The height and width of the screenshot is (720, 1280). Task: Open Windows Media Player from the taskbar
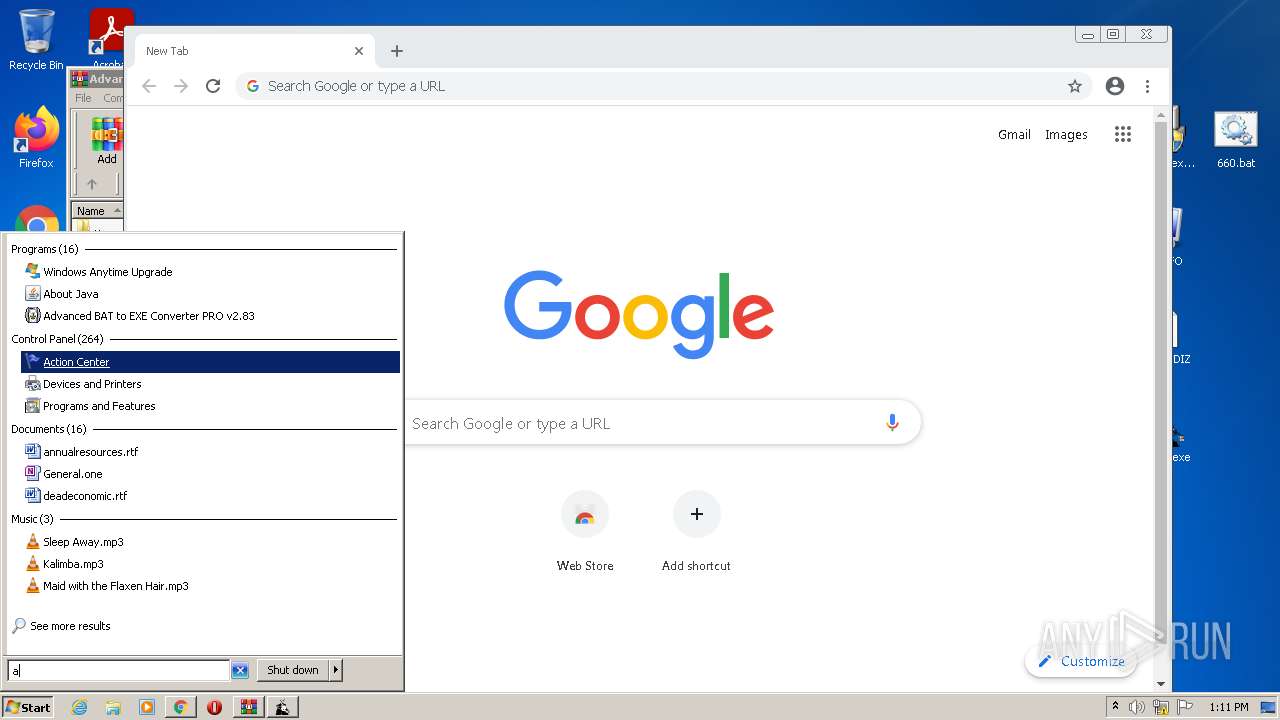click(147, 707)
